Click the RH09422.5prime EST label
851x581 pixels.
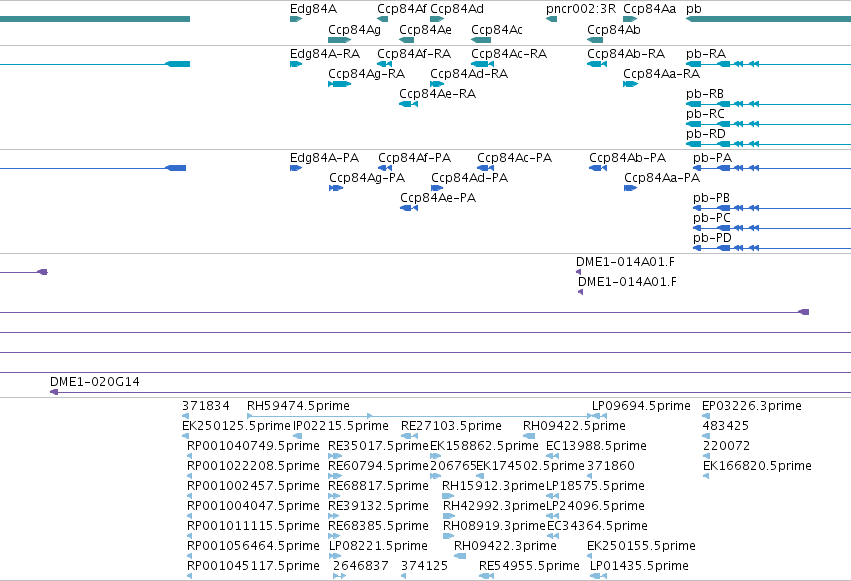coord(574,426)
